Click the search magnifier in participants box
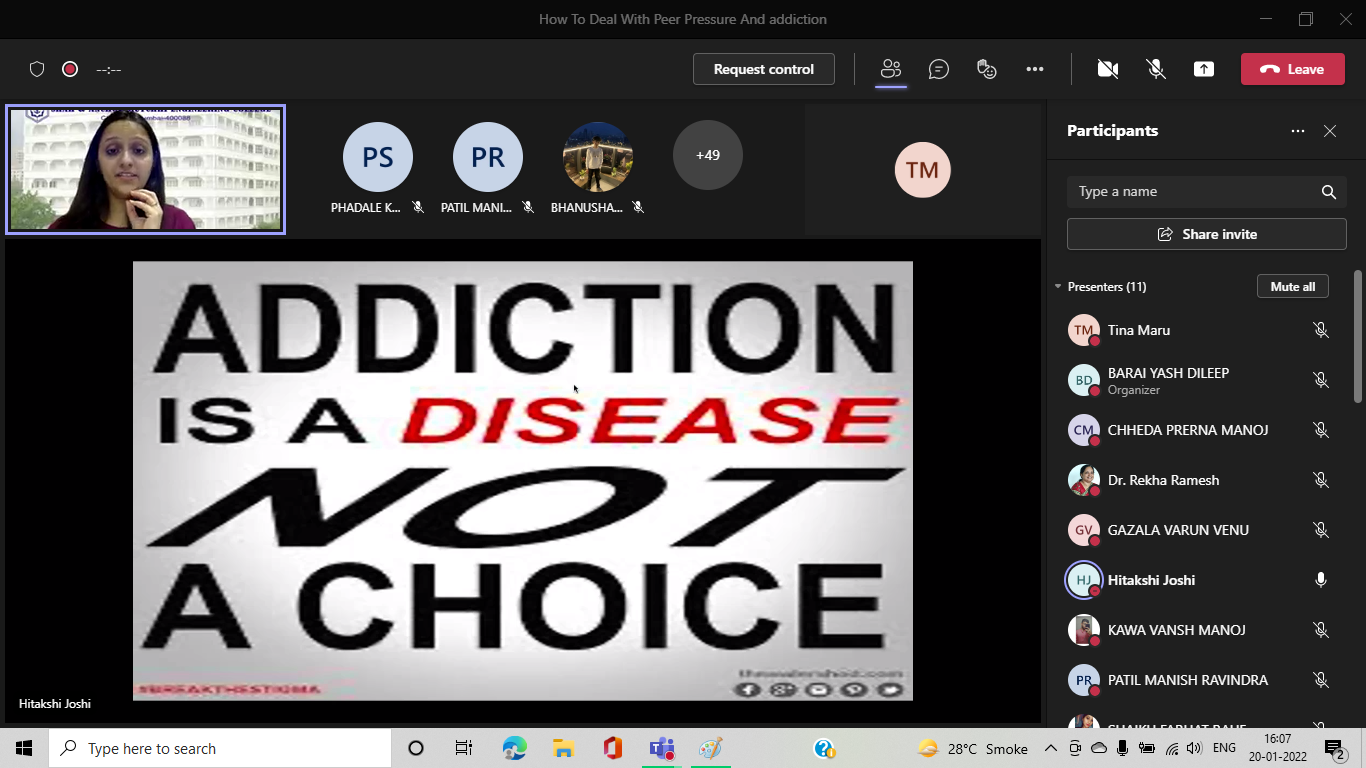Image resolution: width=1366 pixels, height=768 pixels. point(1328,192)
